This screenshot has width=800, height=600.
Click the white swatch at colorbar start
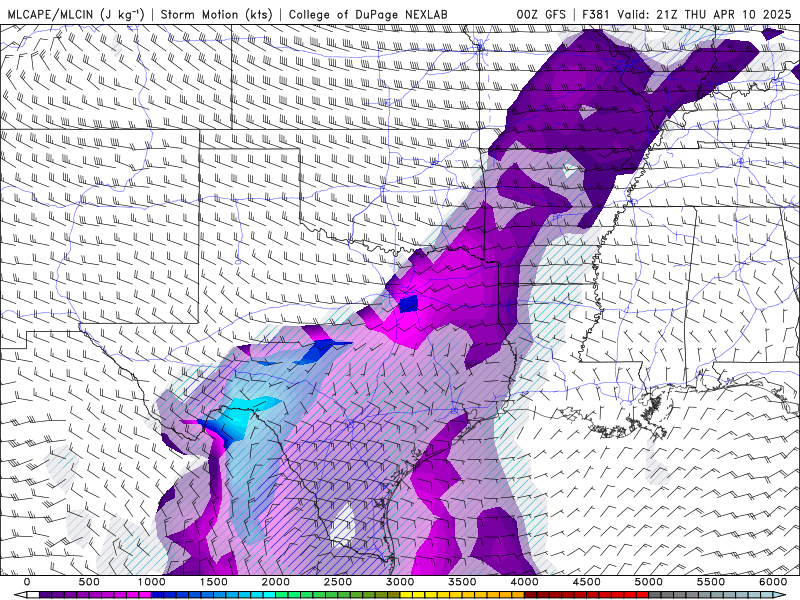pos(33,594)
